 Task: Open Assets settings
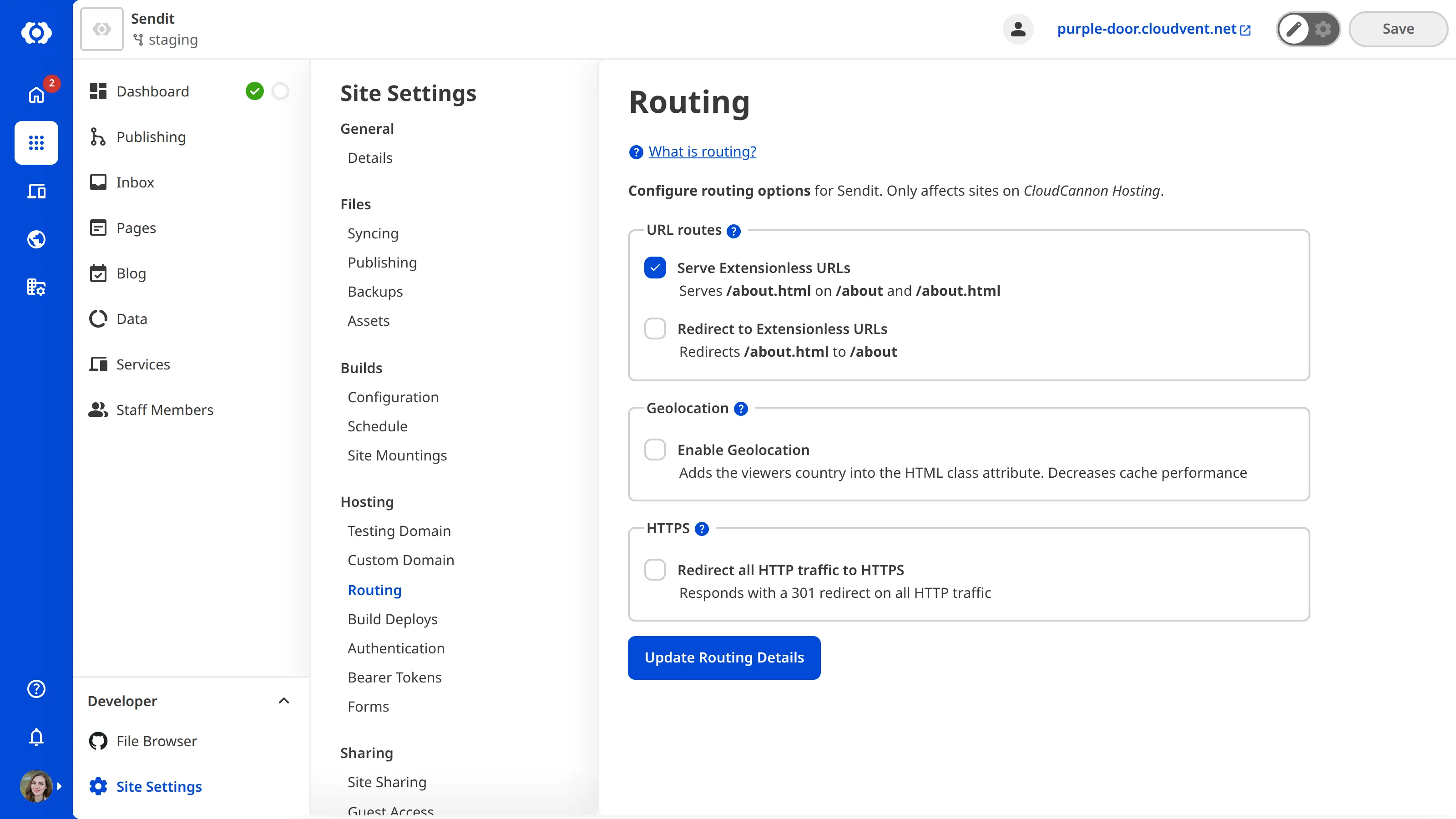[368, 320]
